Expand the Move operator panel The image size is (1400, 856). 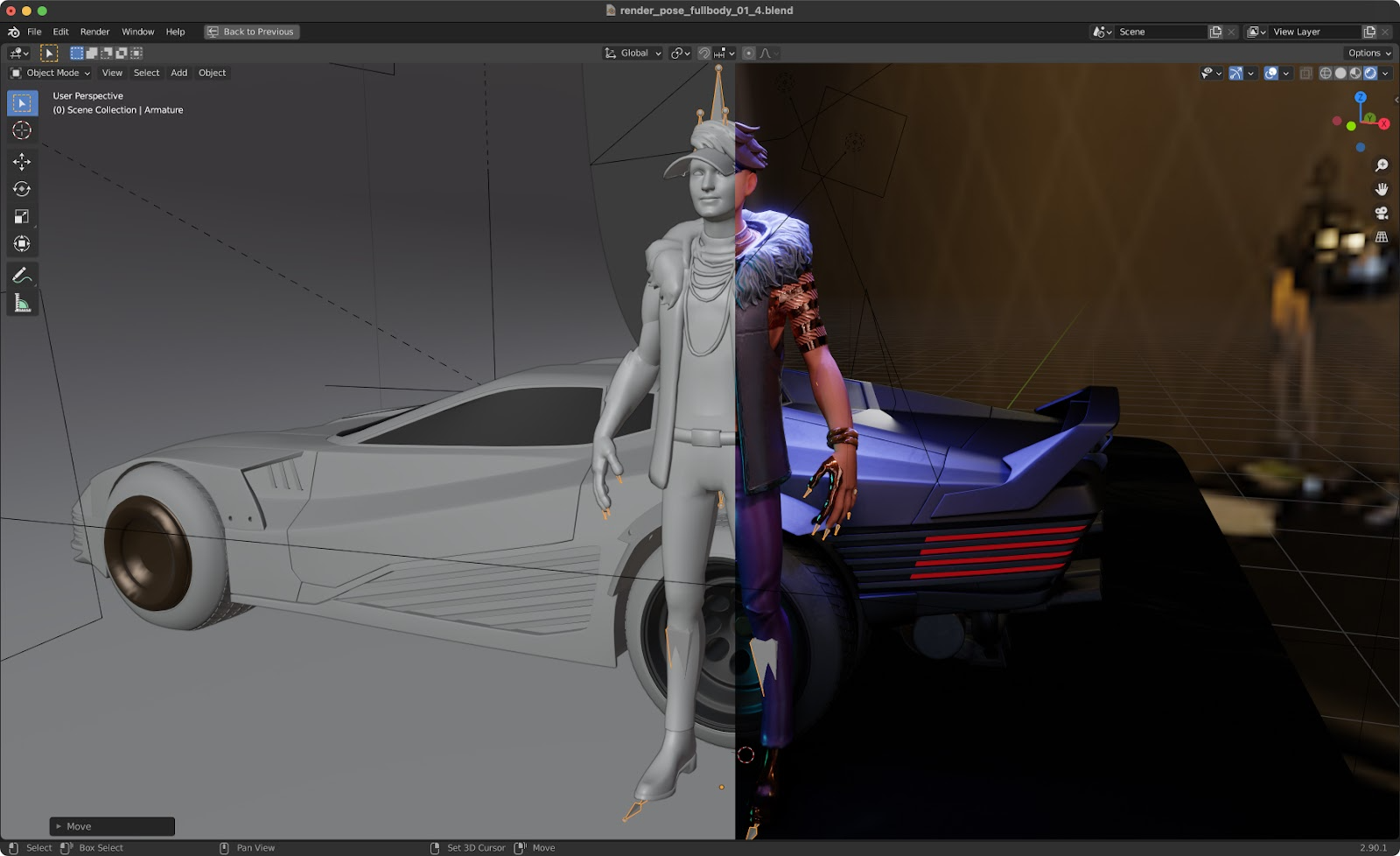(112, 826)
